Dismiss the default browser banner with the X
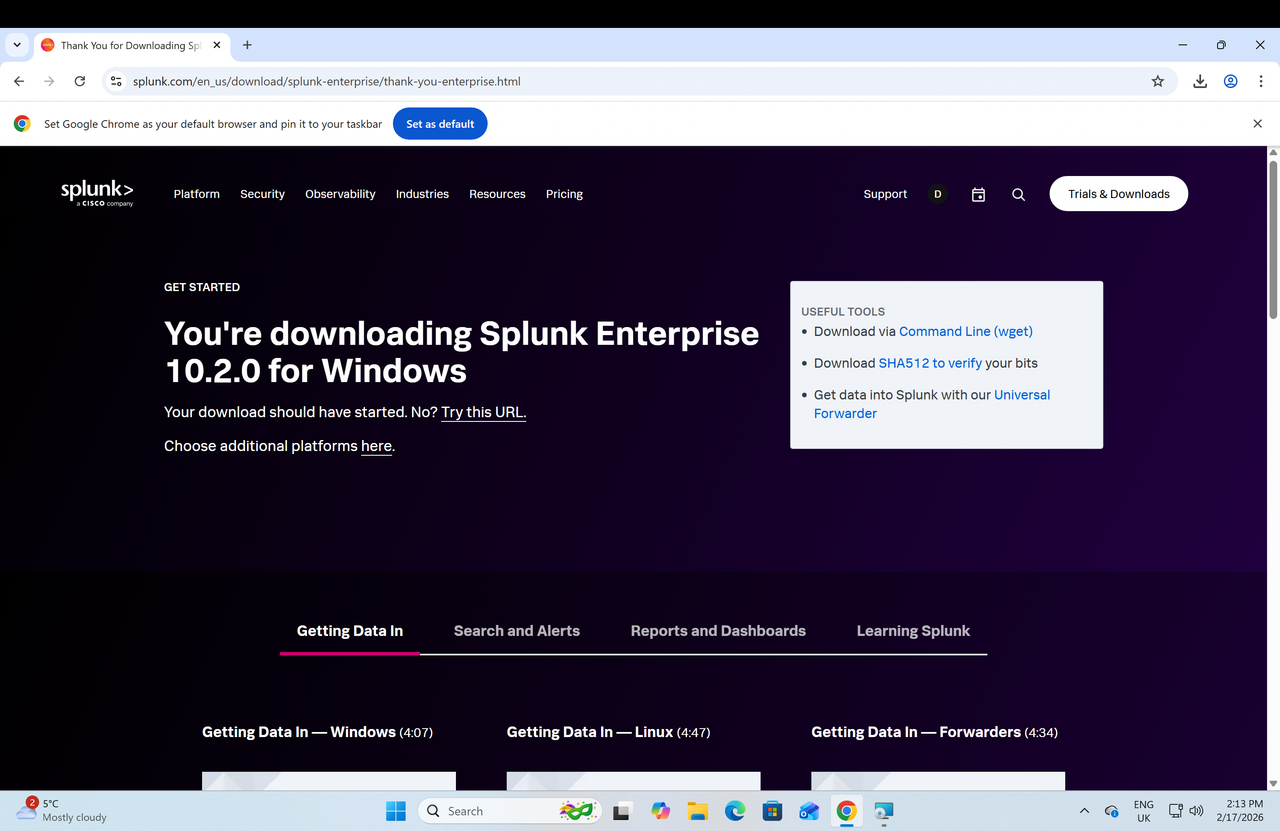 (x=1258, y=124)
